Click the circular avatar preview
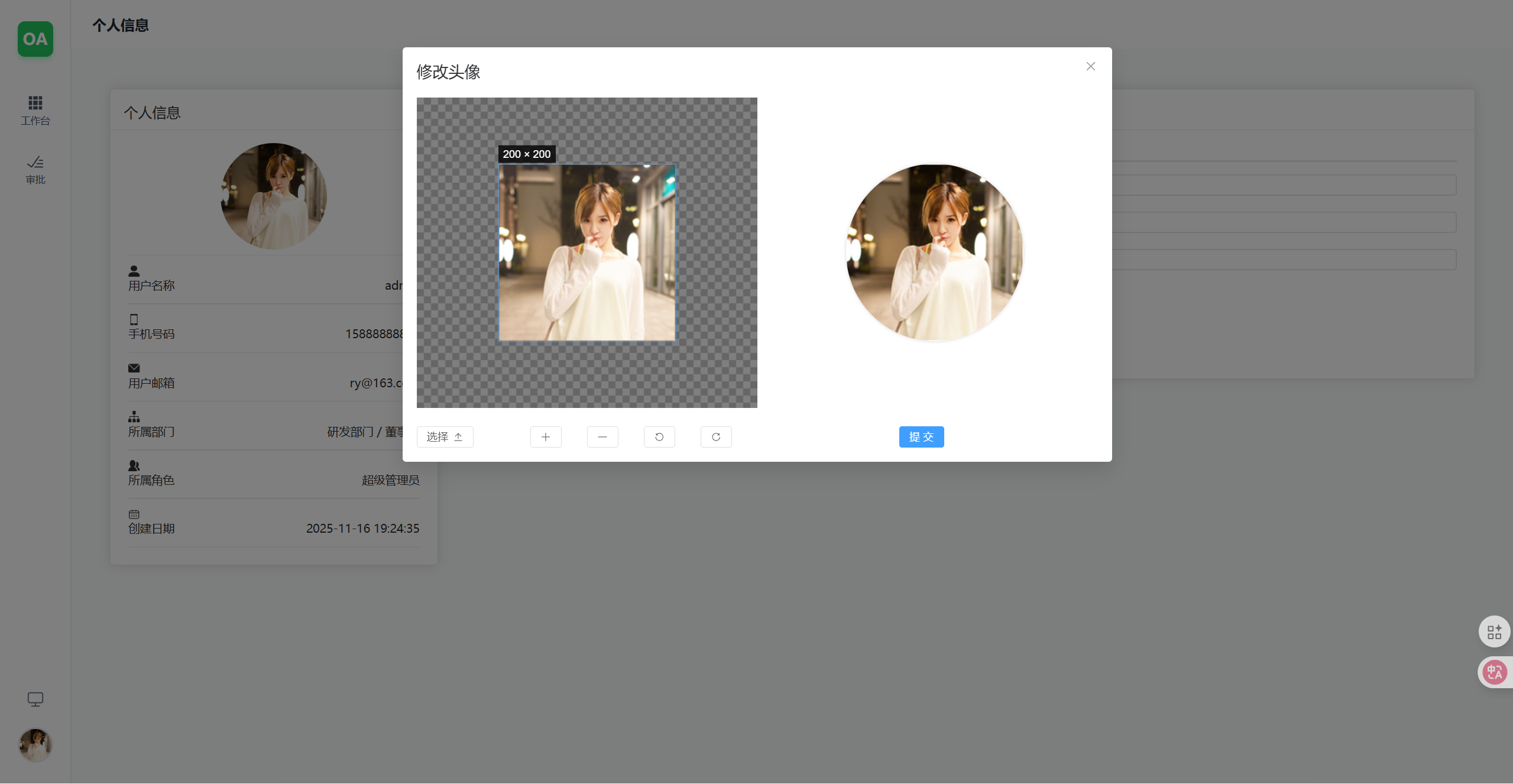Viewport: 1513px width, 784px height. point(934,252)
